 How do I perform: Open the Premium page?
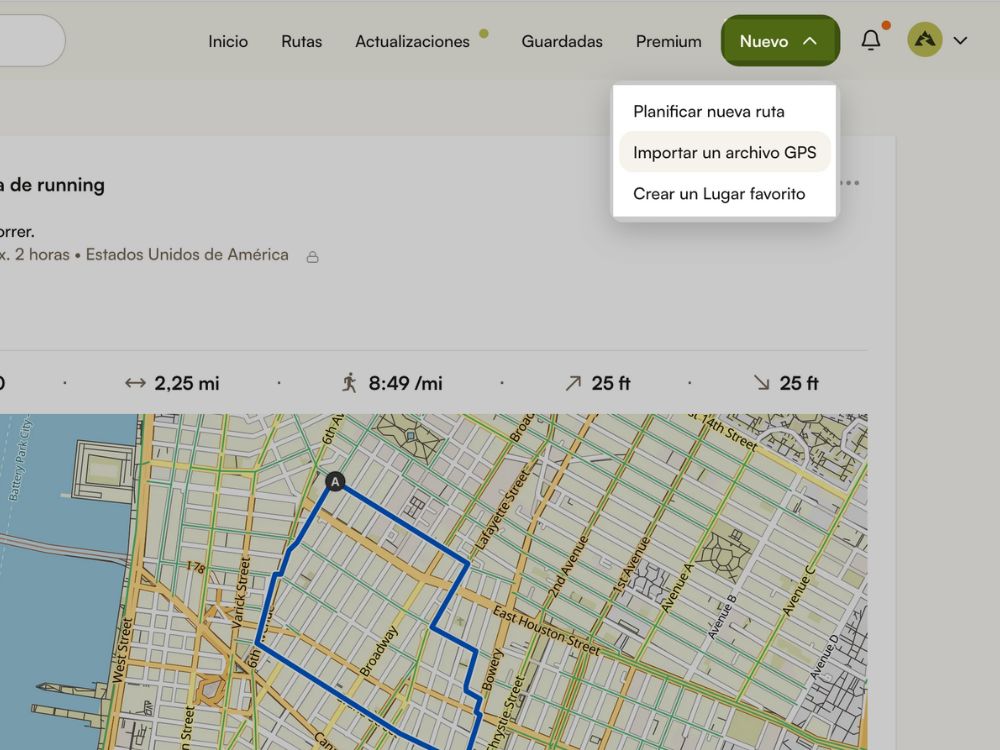[668, 41]
